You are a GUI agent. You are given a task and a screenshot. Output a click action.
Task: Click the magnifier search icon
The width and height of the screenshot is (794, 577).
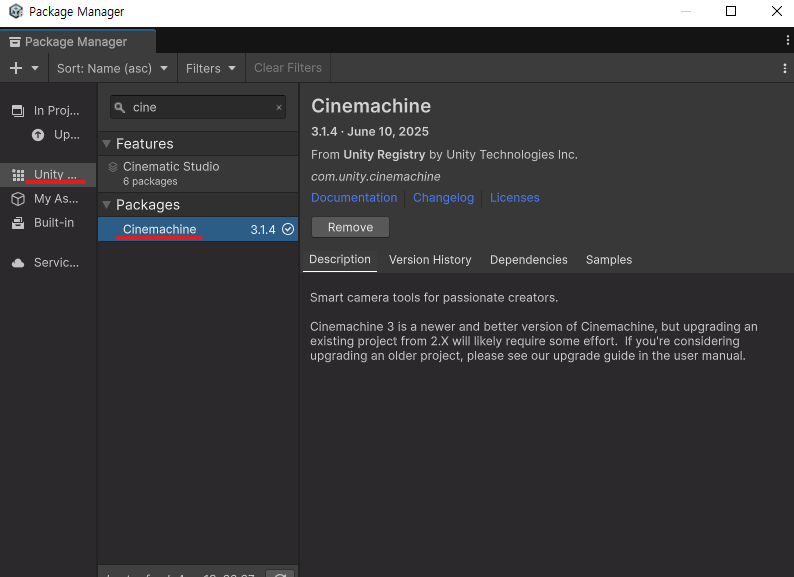coord(120,107)
